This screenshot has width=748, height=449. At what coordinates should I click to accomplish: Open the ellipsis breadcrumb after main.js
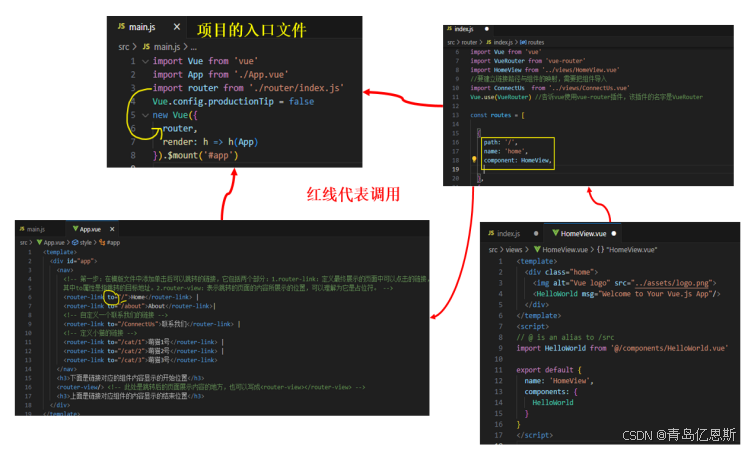point(193,47)
